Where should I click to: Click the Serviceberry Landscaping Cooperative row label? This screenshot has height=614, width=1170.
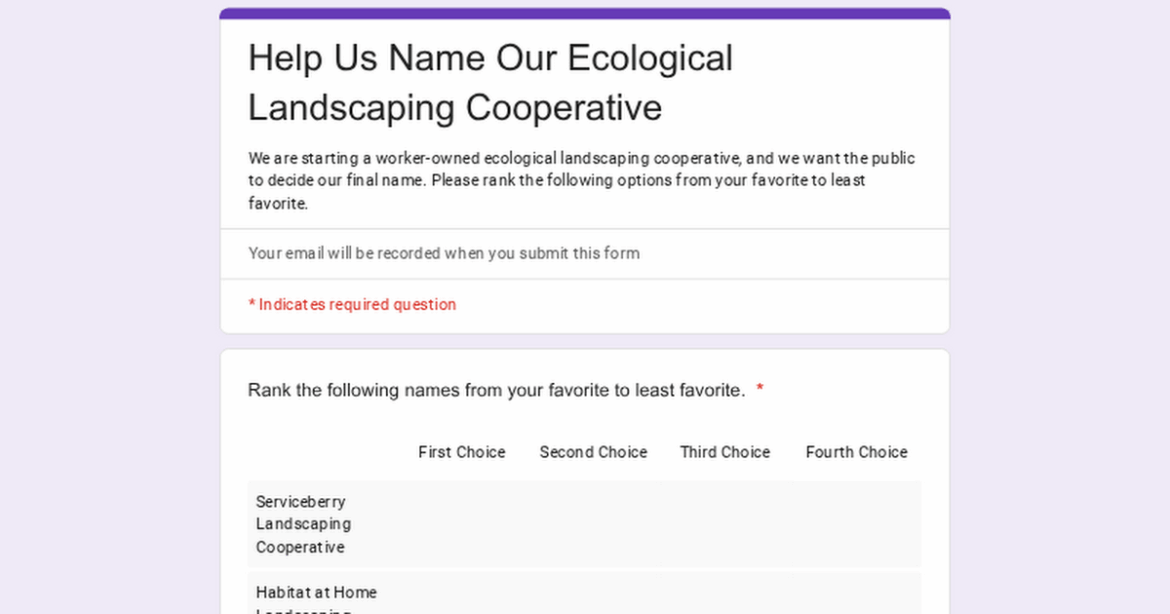coord(302,524)
